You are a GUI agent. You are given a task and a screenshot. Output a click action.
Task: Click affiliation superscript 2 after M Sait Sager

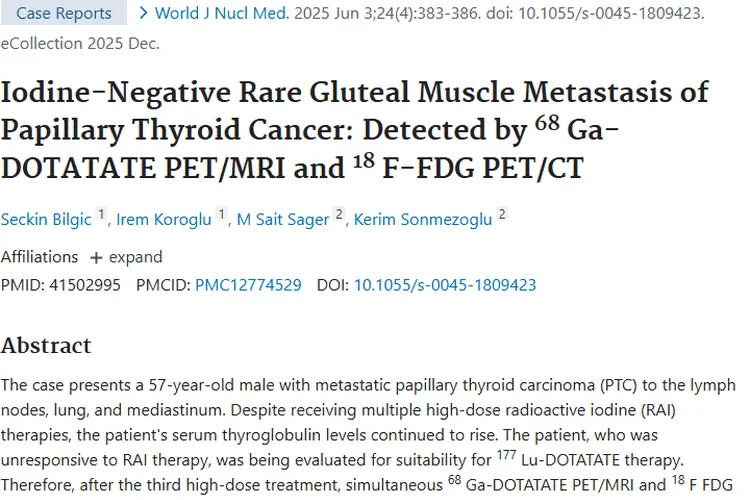pyautogui.click(x=338, y=215)
